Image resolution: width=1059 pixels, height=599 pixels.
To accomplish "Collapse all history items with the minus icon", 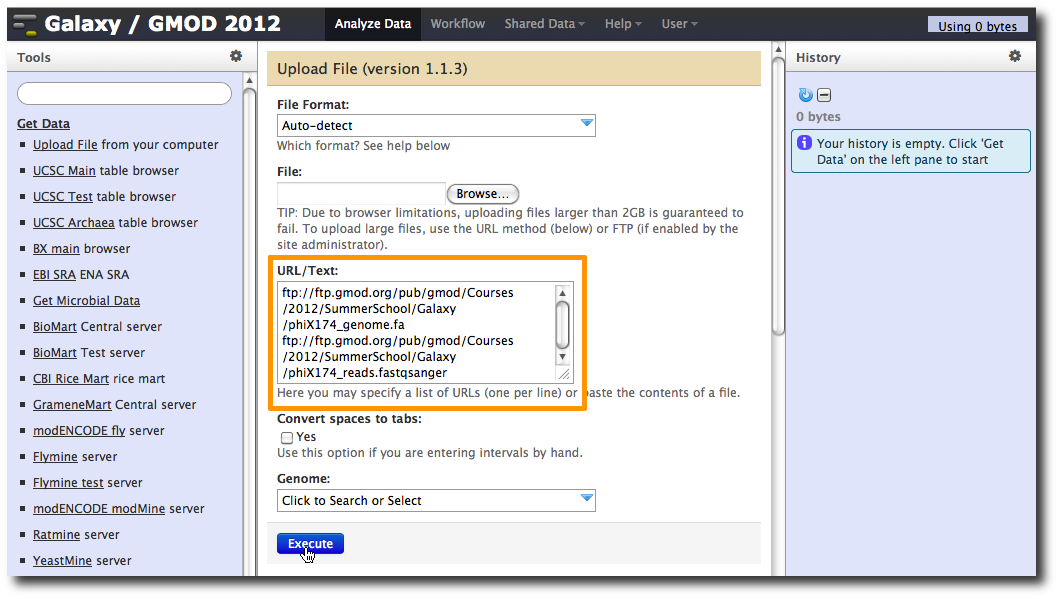I will click(824, 95).
